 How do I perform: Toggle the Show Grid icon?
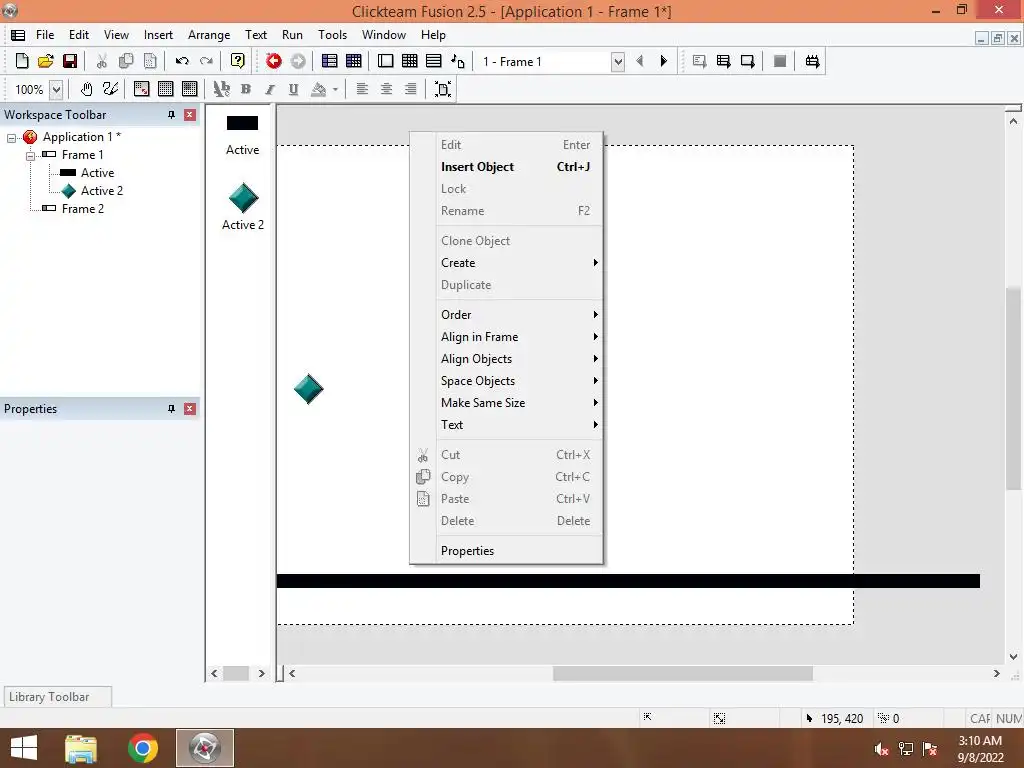[x=165, y=89]
